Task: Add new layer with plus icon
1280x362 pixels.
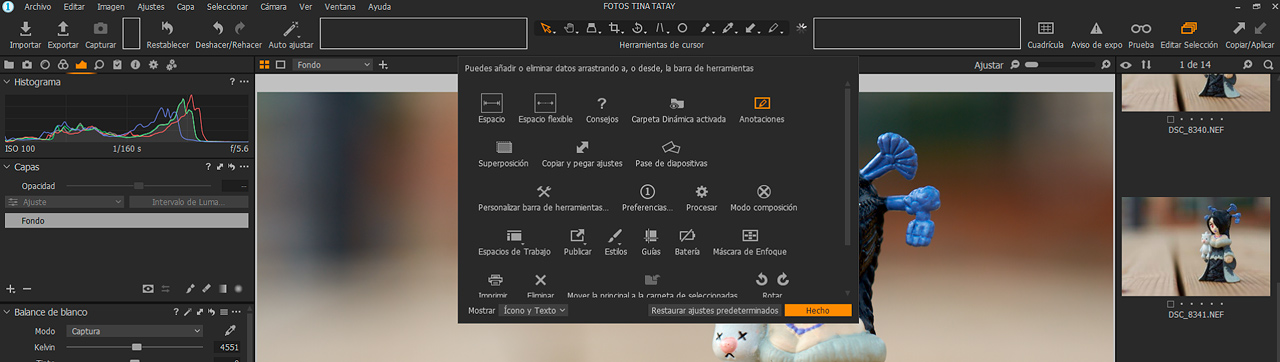Action: (11, 288)
